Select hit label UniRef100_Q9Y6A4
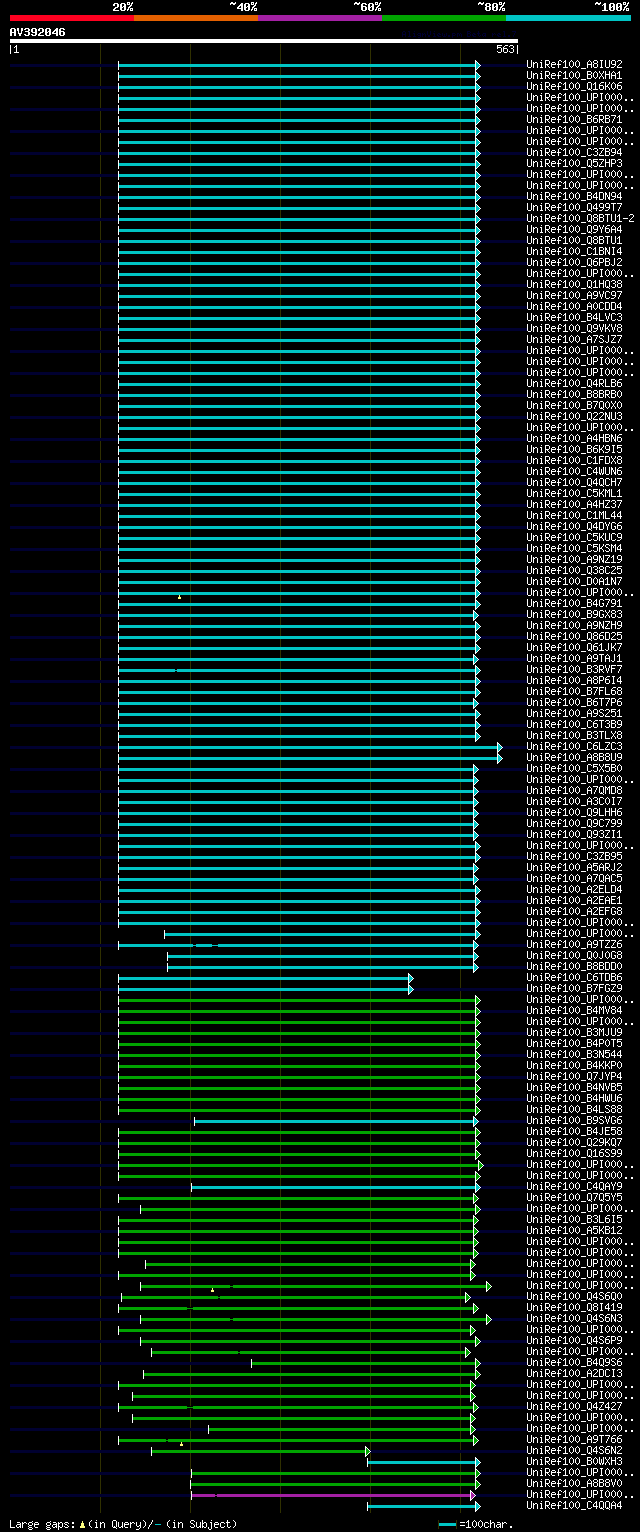This screenshot has height=1532, width=640. click(x=574, y=229)
